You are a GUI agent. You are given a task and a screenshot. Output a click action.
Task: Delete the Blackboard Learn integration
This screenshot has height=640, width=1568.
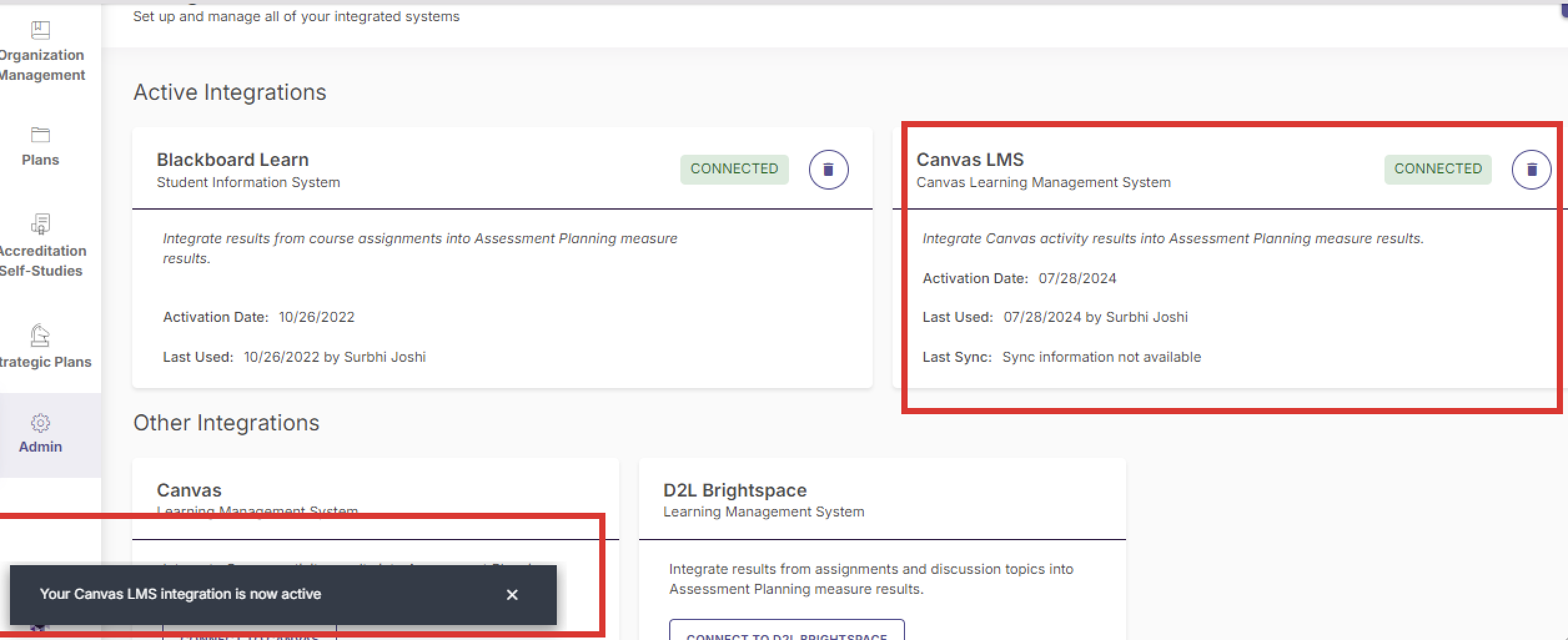pyautogui.click(x=828, y=169)
